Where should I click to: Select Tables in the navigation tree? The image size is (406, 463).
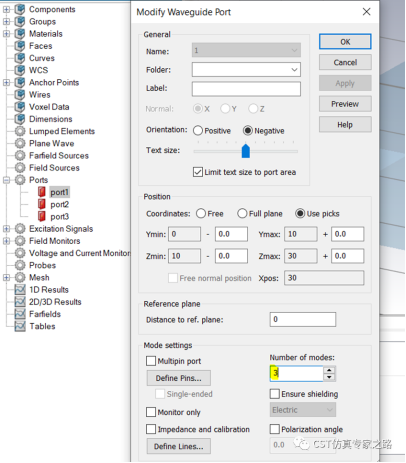coord(42,326)
